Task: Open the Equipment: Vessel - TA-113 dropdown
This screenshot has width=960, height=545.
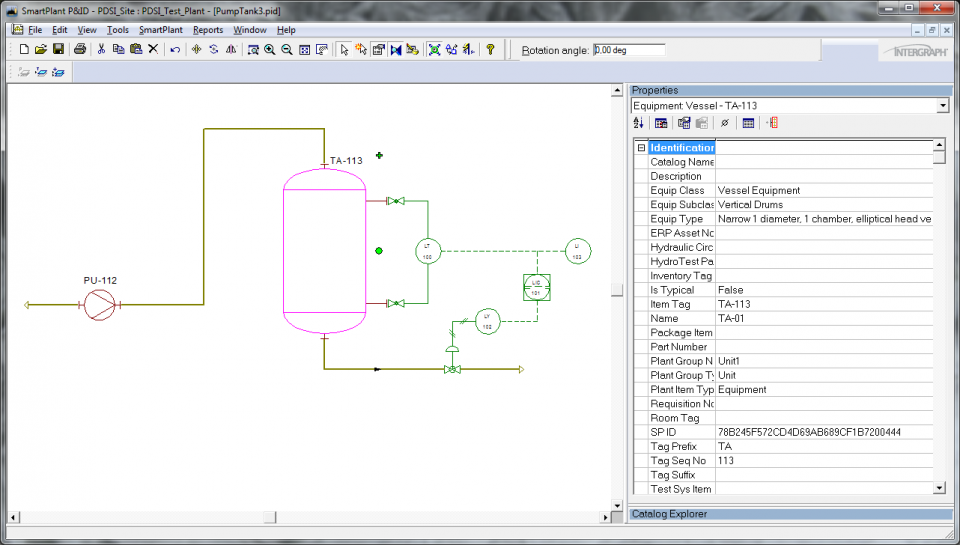Action: coord(942,105)
